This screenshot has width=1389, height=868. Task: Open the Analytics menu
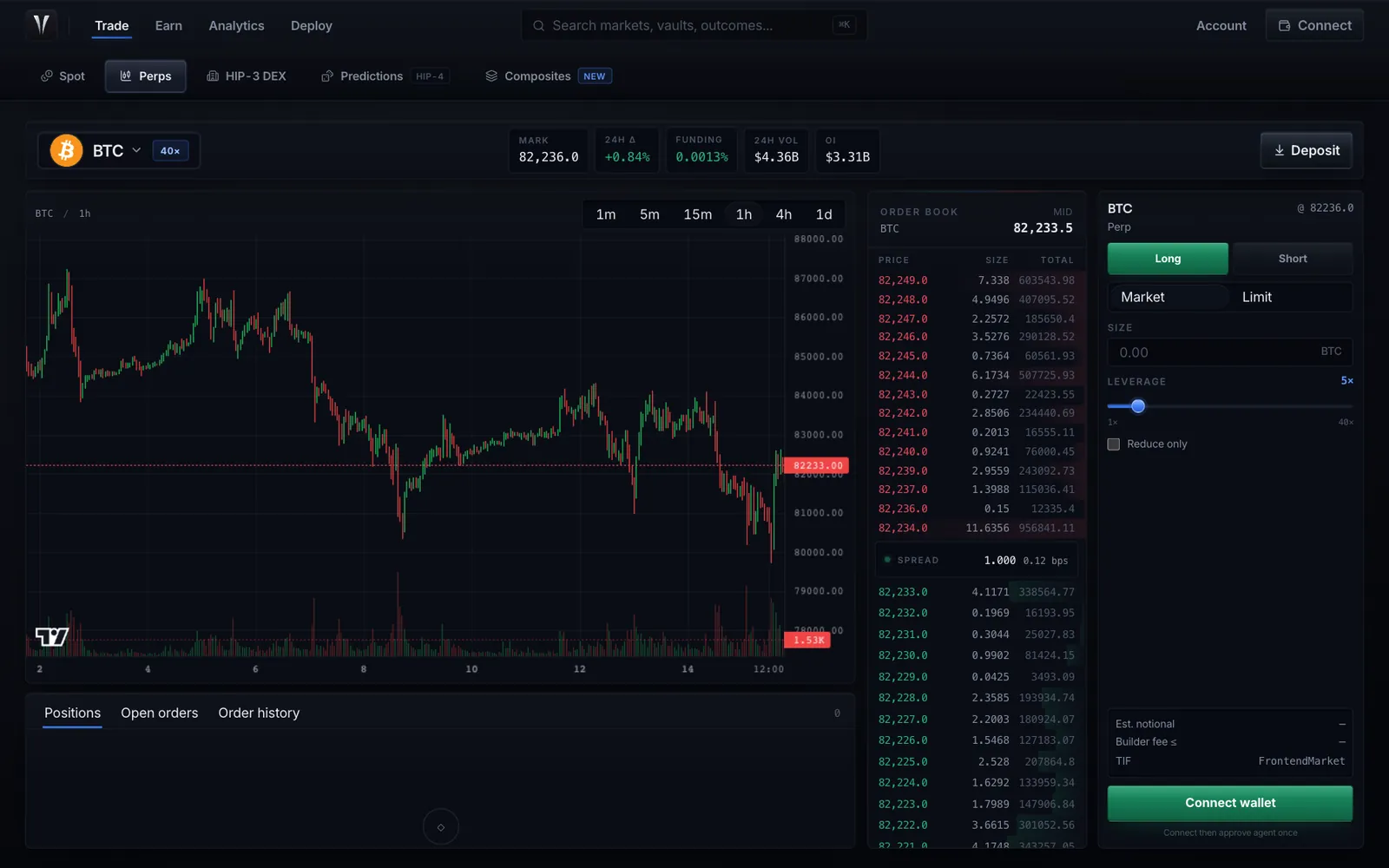[236, 26]
